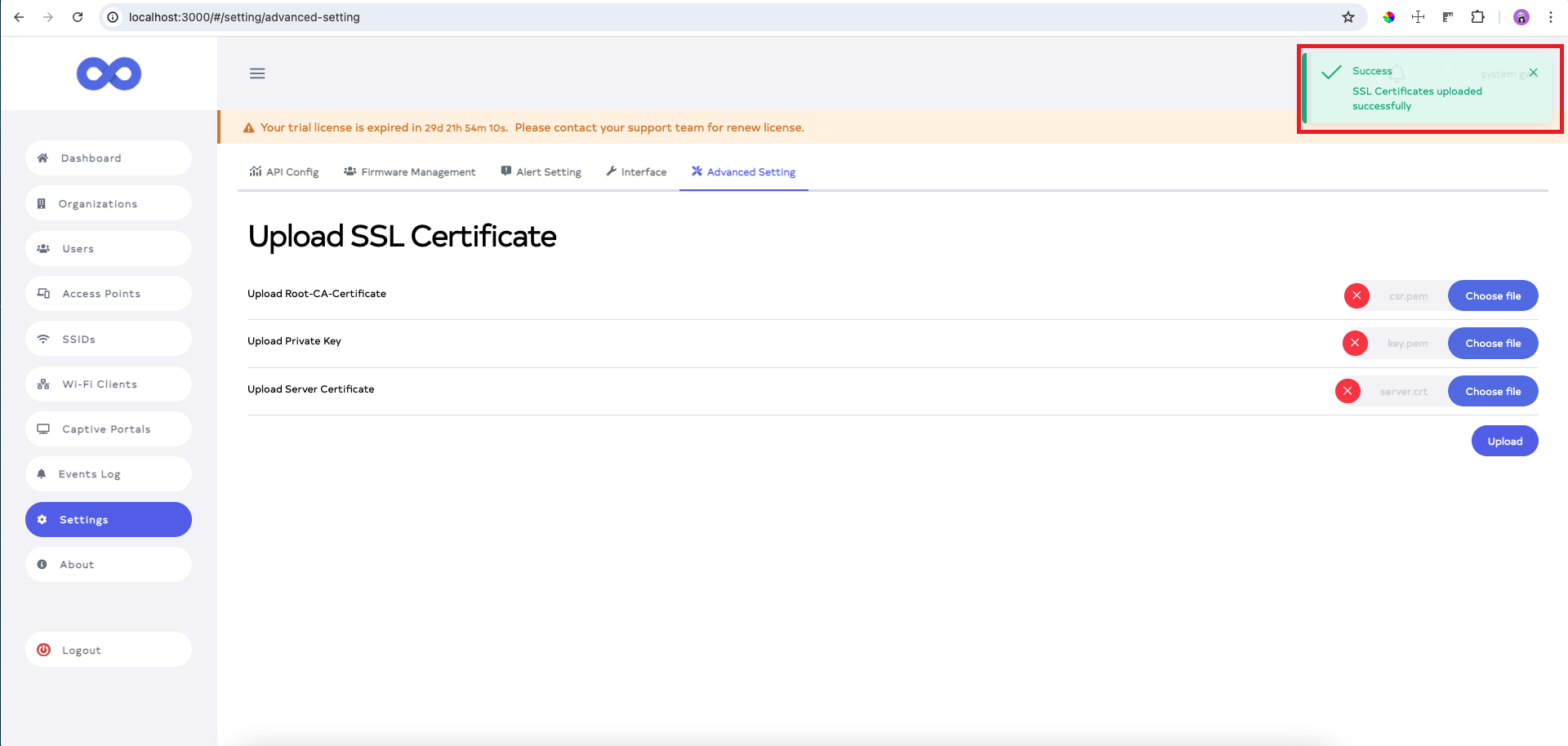Choose file for Server Certificate
The image size is (1568, 746).
(1492, 391)
